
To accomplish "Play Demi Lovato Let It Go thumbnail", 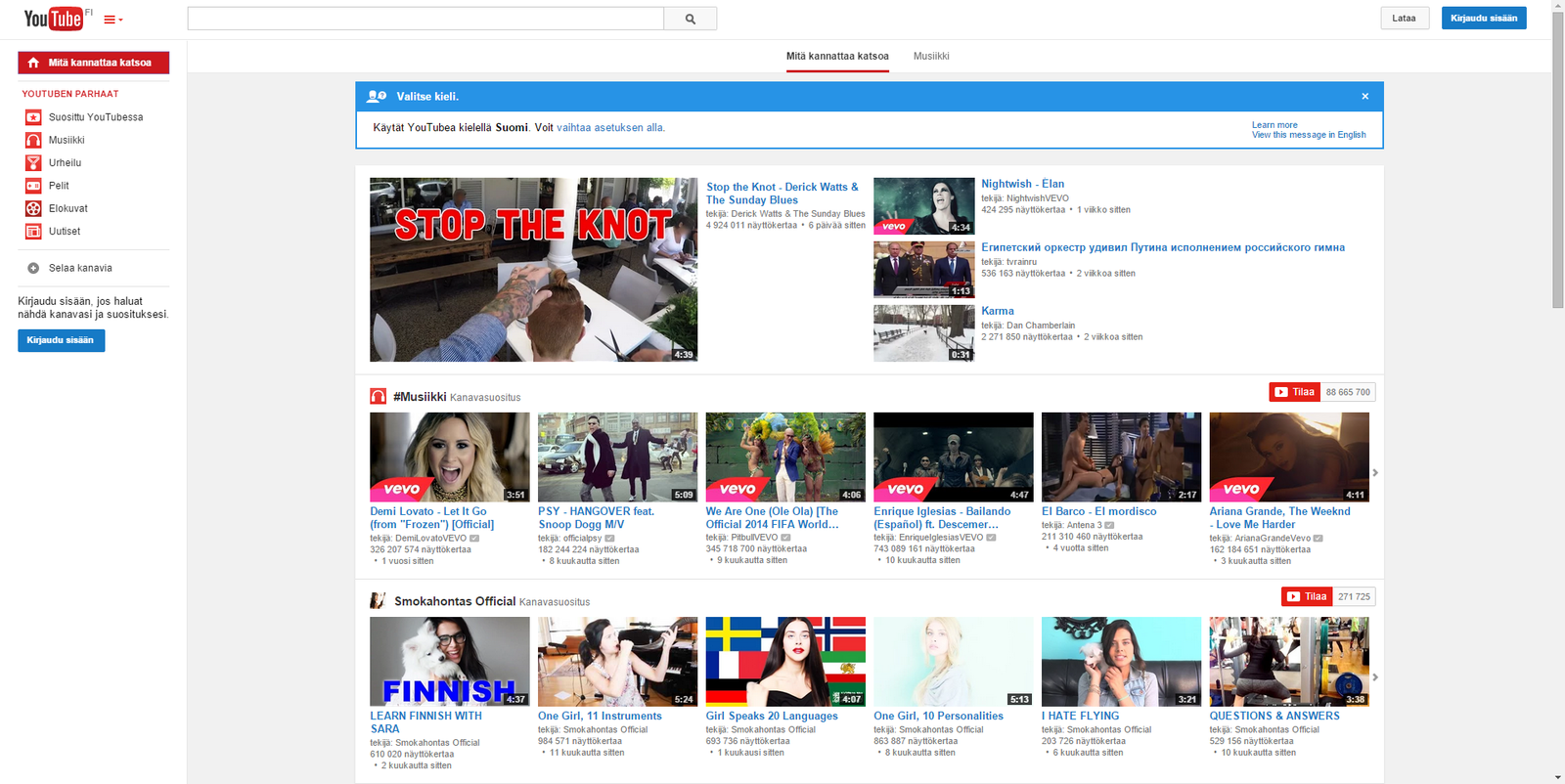I will (450, 457).
